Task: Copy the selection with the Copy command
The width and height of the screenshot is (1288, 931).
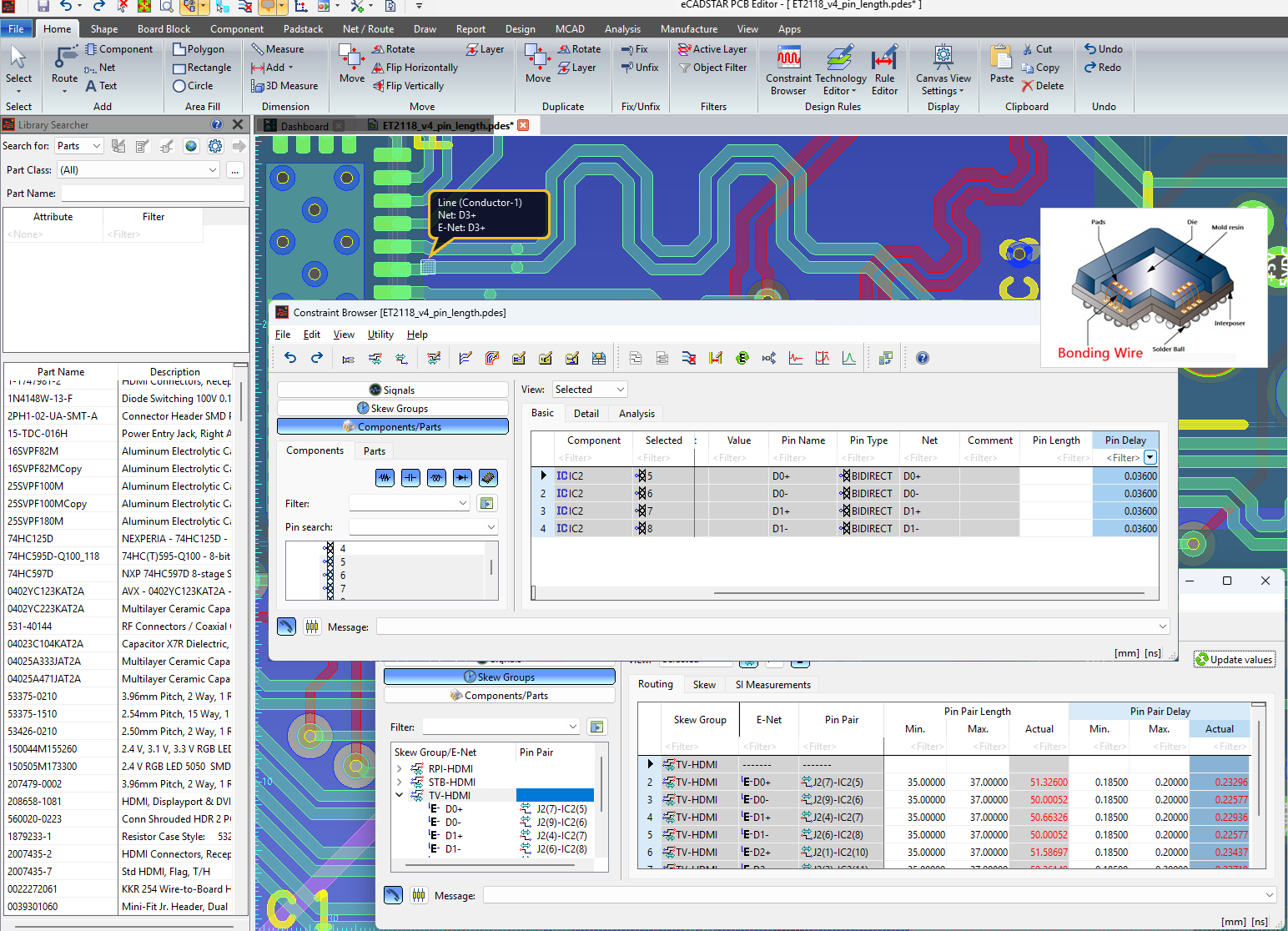Action: point(1040,68)
